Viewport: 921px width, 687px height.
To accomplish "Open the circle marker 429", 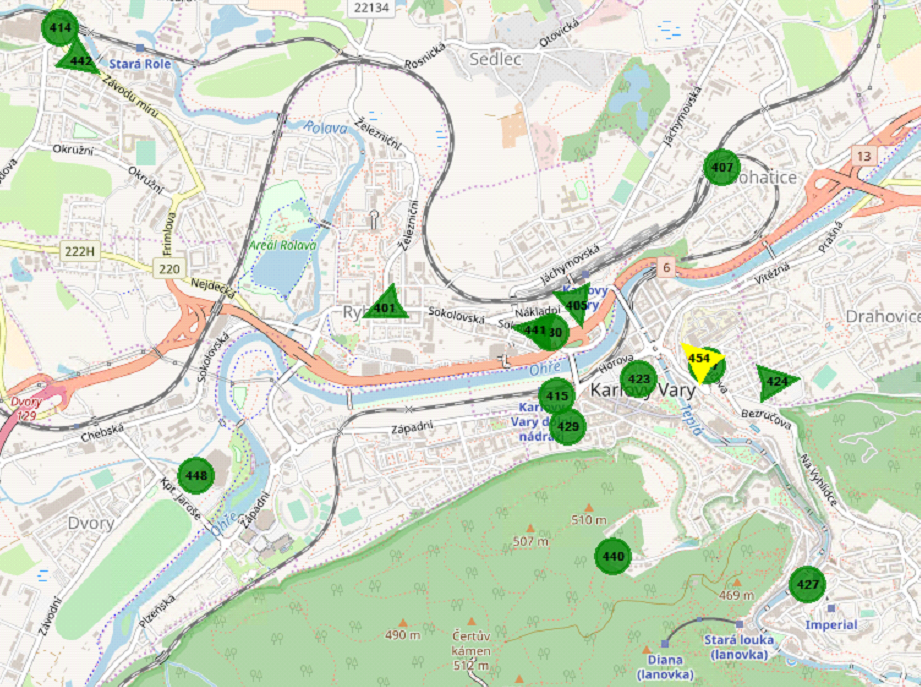I will coord(568,427).
